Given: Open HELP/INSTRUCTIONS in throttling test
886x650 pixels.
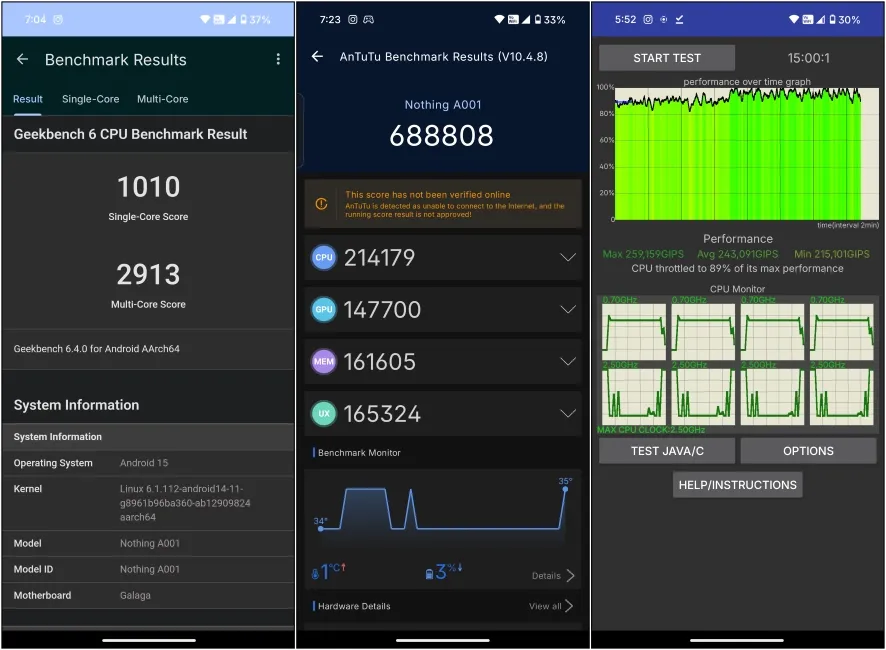Looking at the screenshot, I should pyautogui.click(x=737, y=484).
